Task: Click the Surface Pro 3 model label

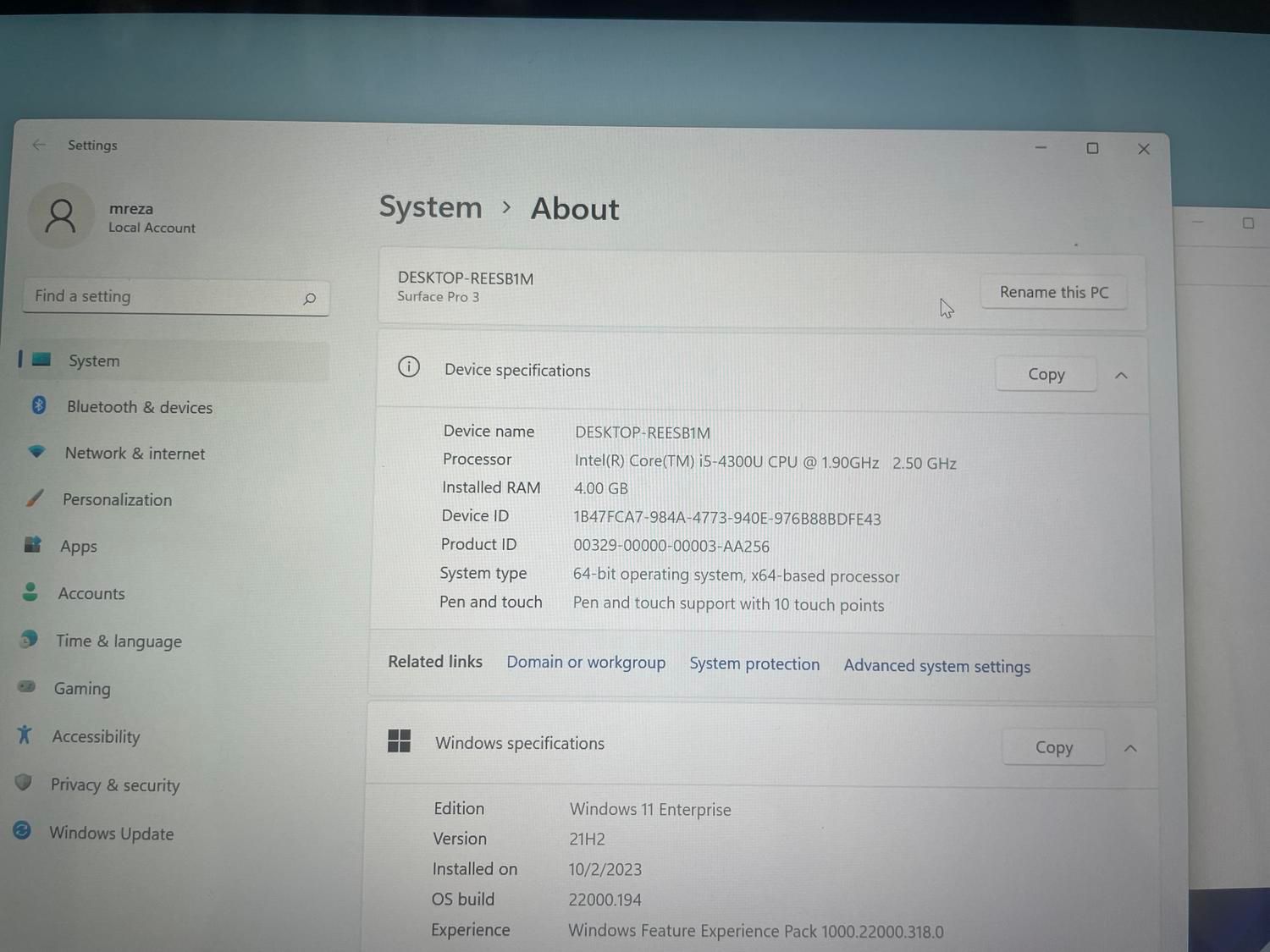Action: pyautogui.click(x=438, y=296)
